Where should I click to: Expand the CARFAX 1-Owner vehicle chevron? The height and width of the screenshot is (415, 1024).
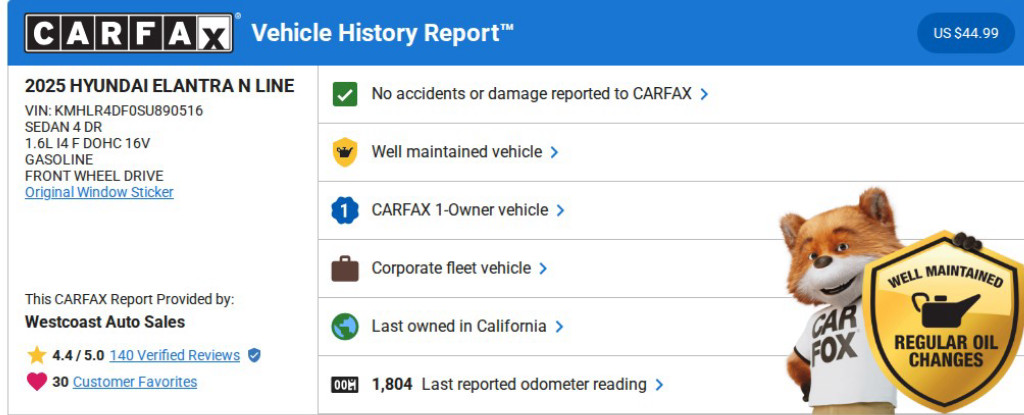point(560,210)
